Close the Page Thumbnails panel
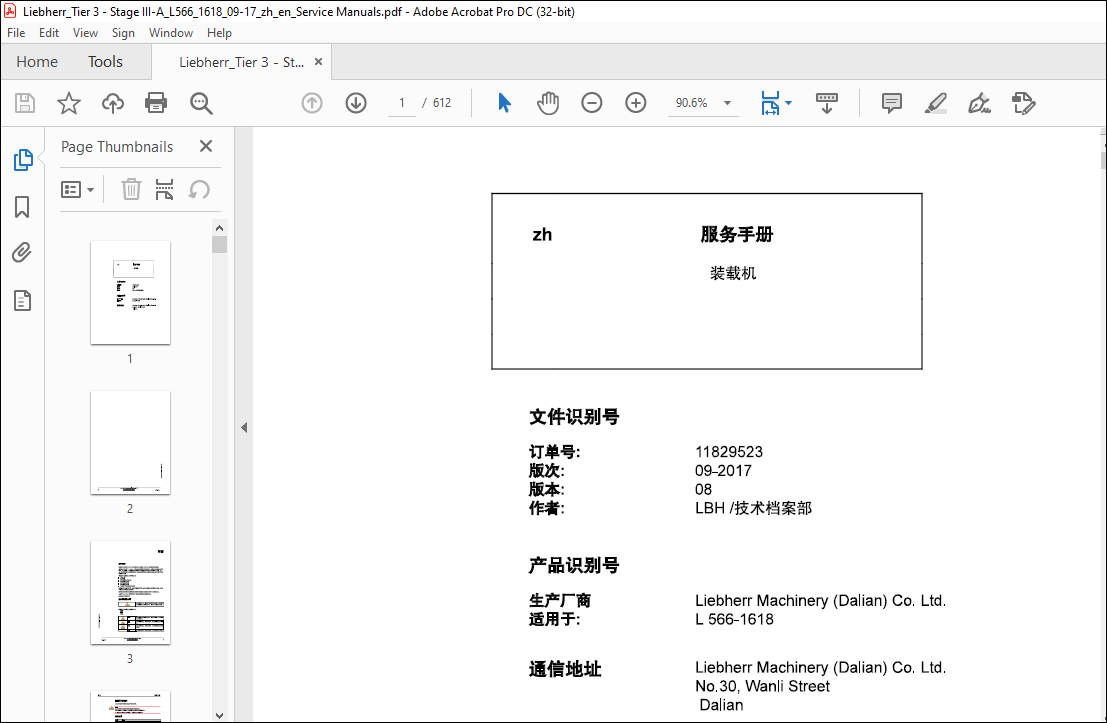This screenshot has height=723, width=1107. [x=205, y=146]
